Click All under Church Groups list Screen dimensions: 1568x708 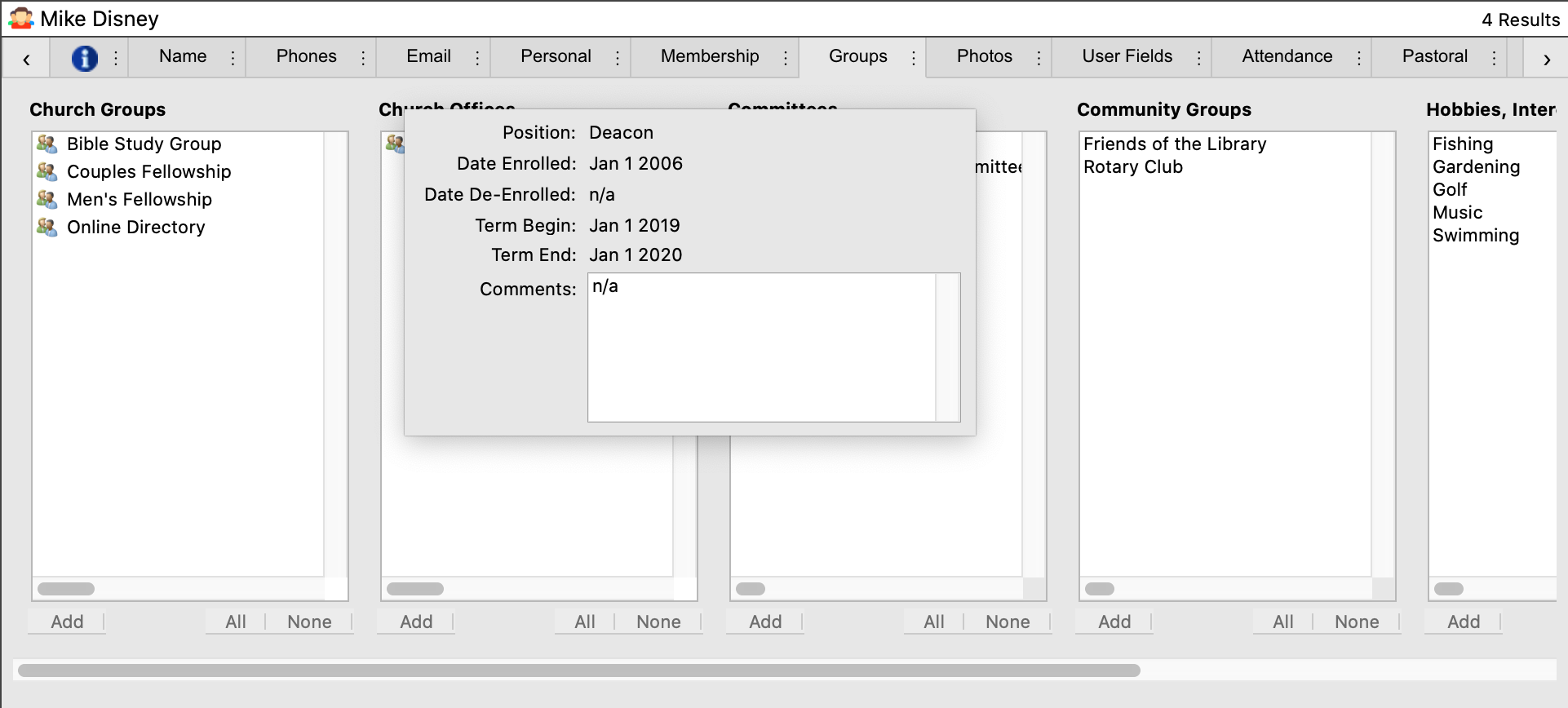(236, 622)
